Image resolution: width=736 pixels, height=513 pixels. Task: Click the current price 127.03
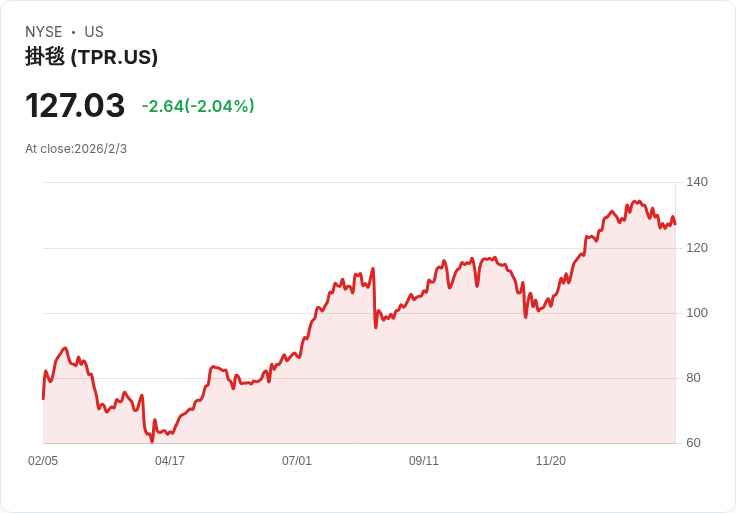[75, 105]
